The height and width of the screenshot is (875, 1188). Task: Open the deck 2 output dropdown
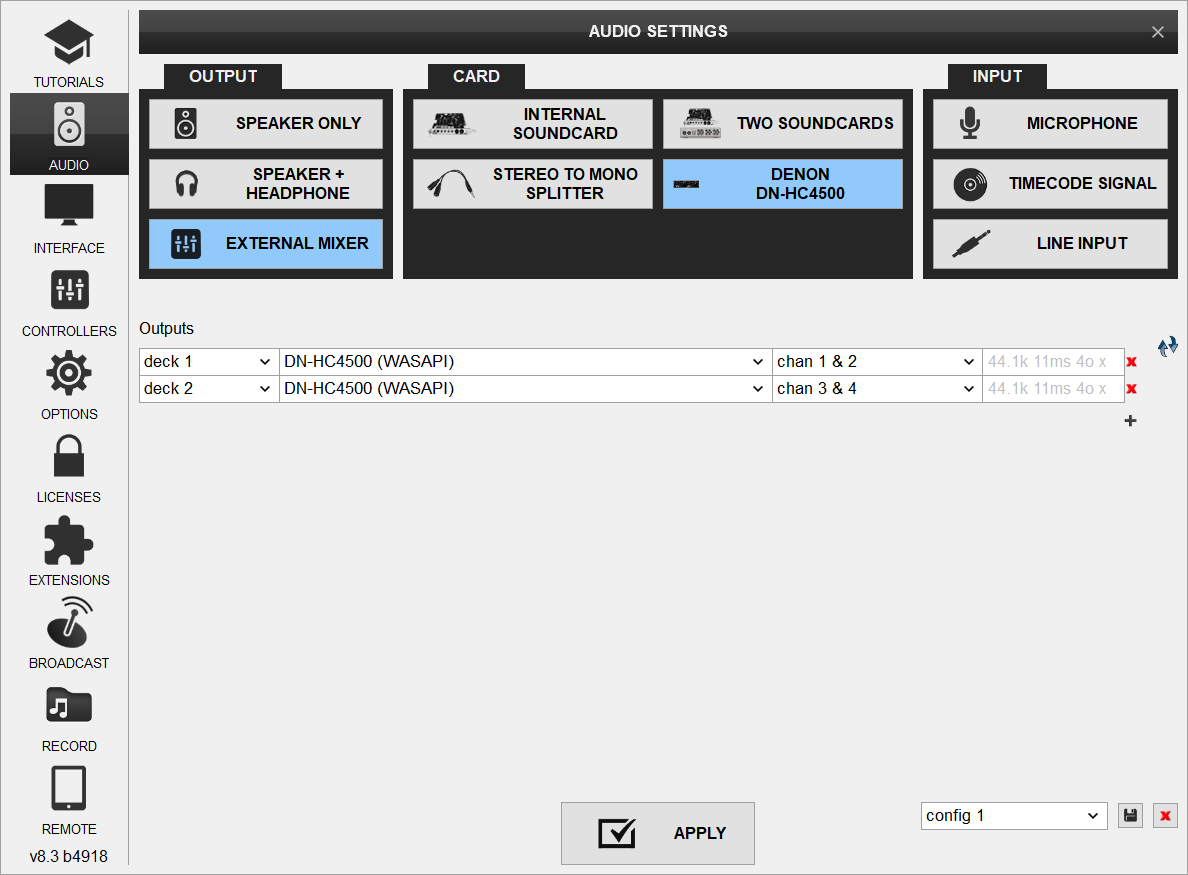pos(209,389)
